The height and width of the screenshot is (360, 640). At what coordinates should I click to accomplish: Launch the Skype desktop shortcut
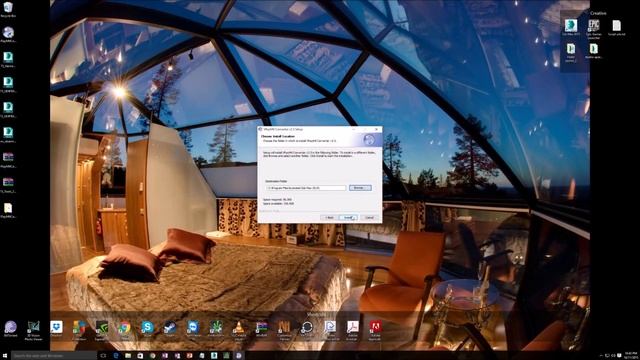pyautogui.click(x=147, y=329)
